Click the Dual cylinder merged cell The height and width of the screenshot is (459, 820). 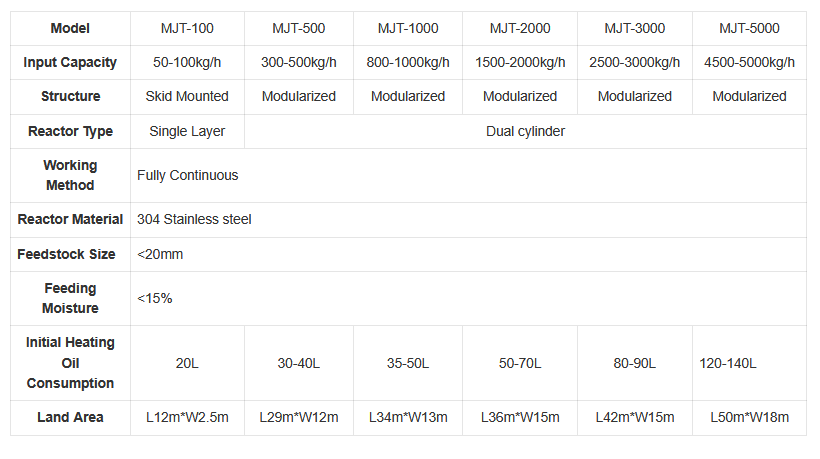525,131
